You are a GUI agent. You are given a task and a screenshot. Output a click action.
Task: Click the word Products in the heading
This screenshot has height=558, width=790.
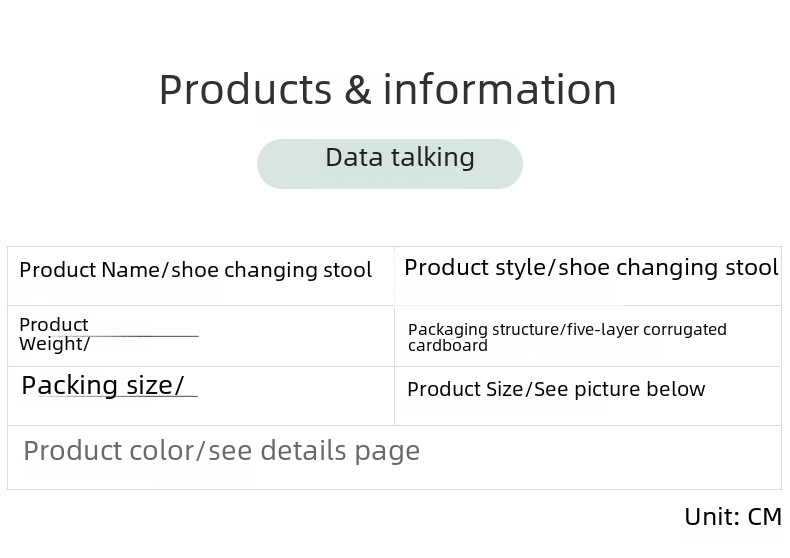point(245,89)
